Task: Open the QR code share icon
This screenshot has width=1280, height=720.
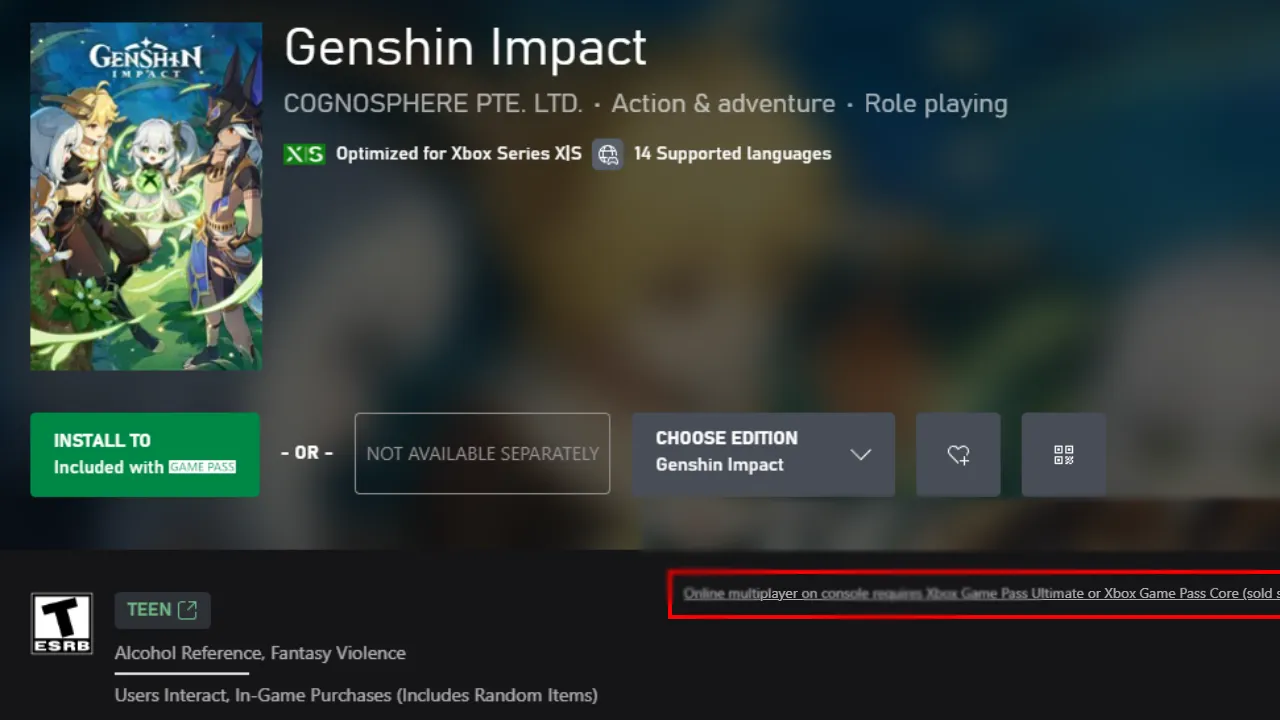Action: [x=1064, y=455]
